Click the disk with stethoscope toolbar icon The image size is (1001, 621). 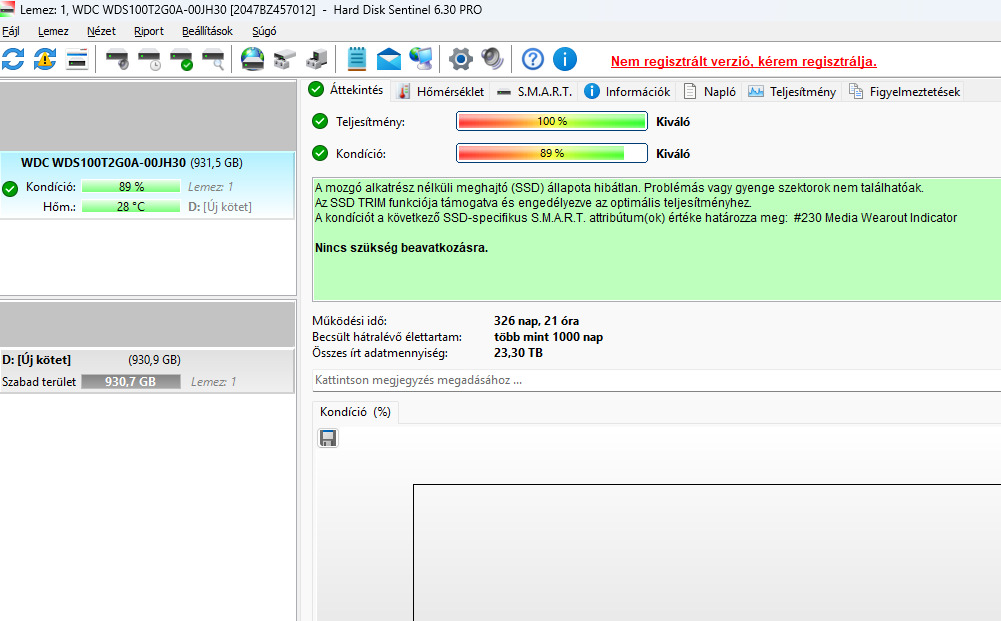coord(117,59)
